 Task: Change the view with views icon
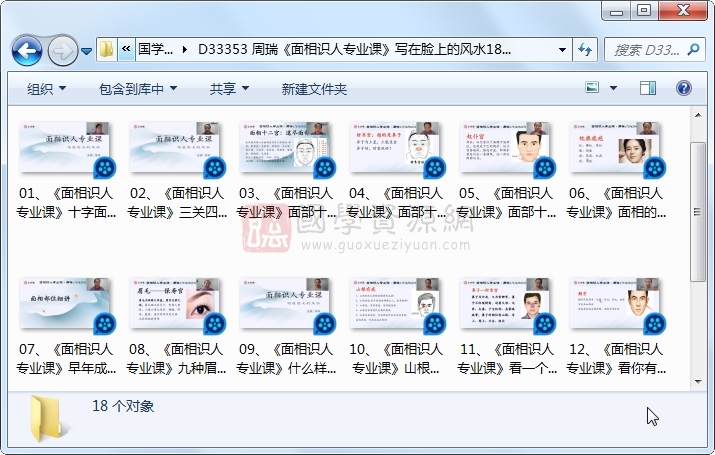pos(592,88)
